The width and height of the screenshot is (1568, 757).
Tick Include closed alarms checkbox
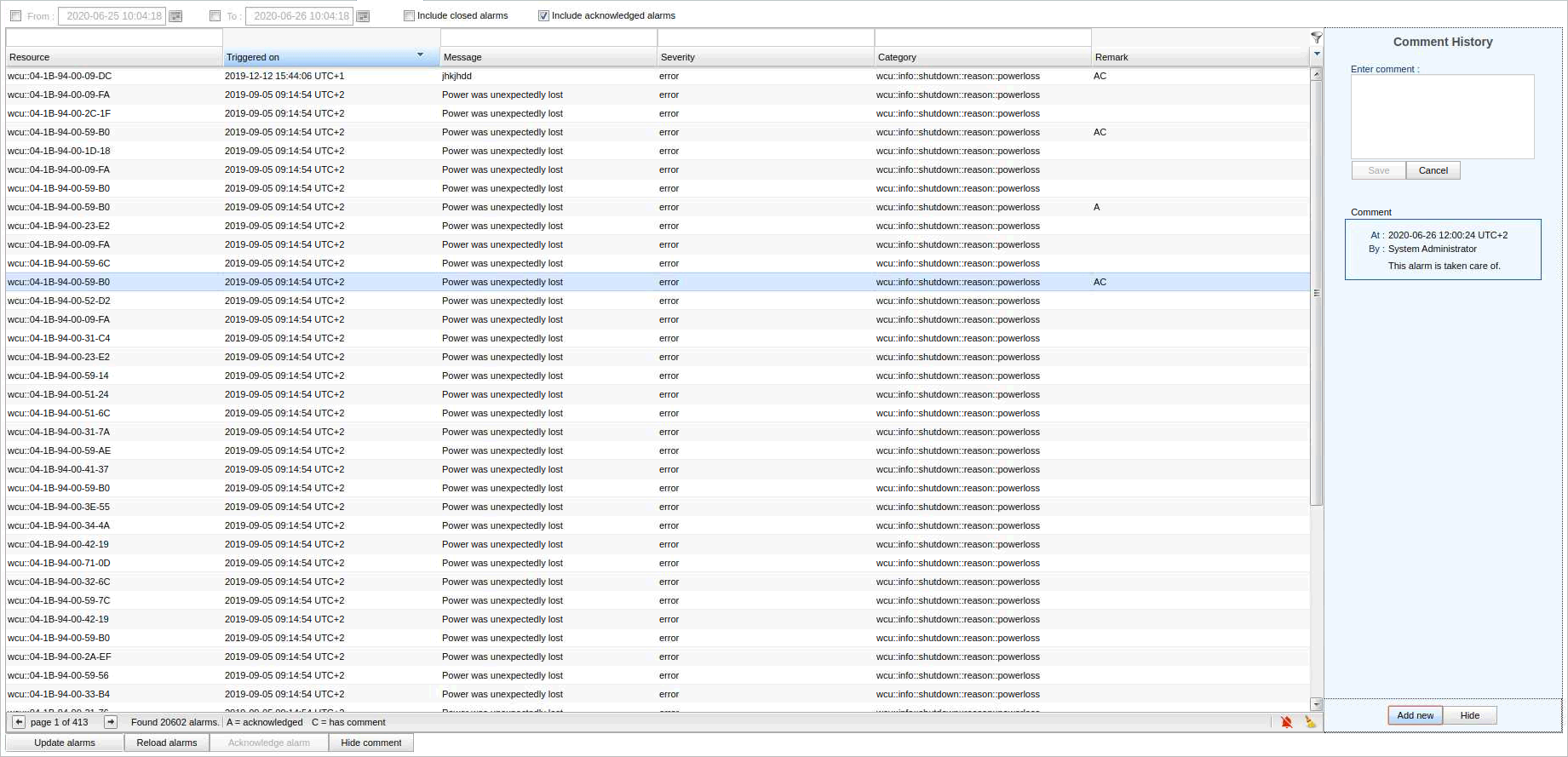coord(409,15)
